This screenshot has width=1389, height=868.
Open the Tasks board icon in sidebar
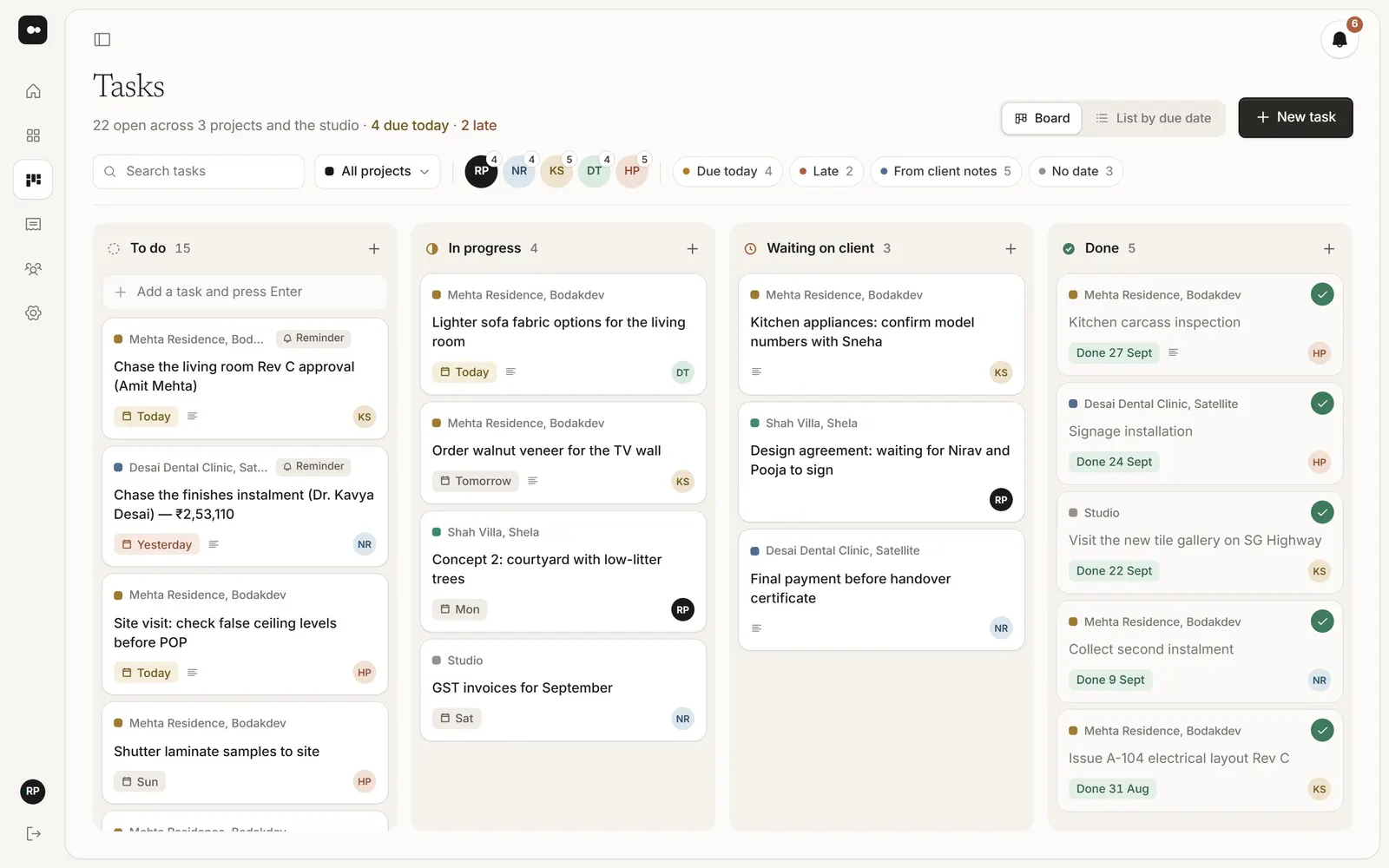(33, 180)
